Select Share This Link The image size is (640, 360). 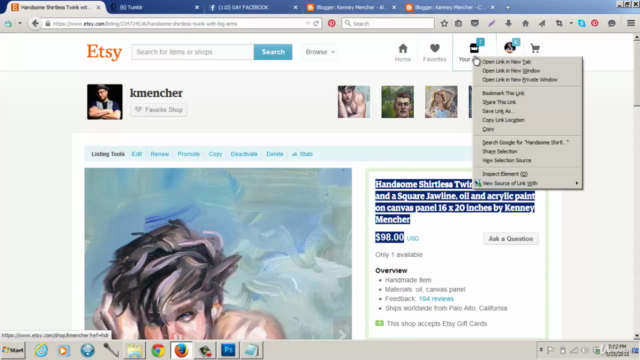click(527, 102)
